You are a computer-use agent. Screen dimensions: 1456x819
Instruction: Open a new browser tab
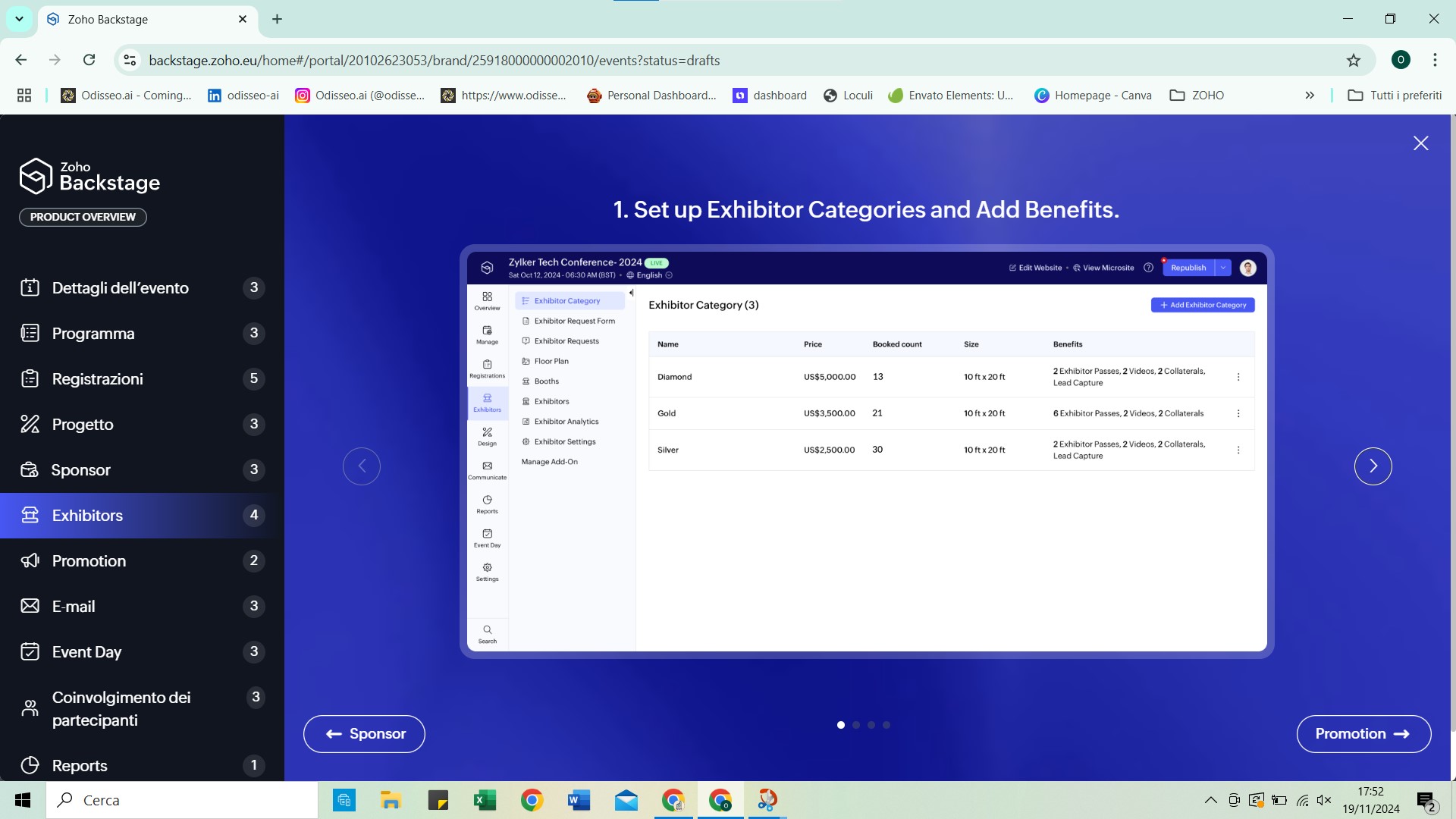click(277, 19)
